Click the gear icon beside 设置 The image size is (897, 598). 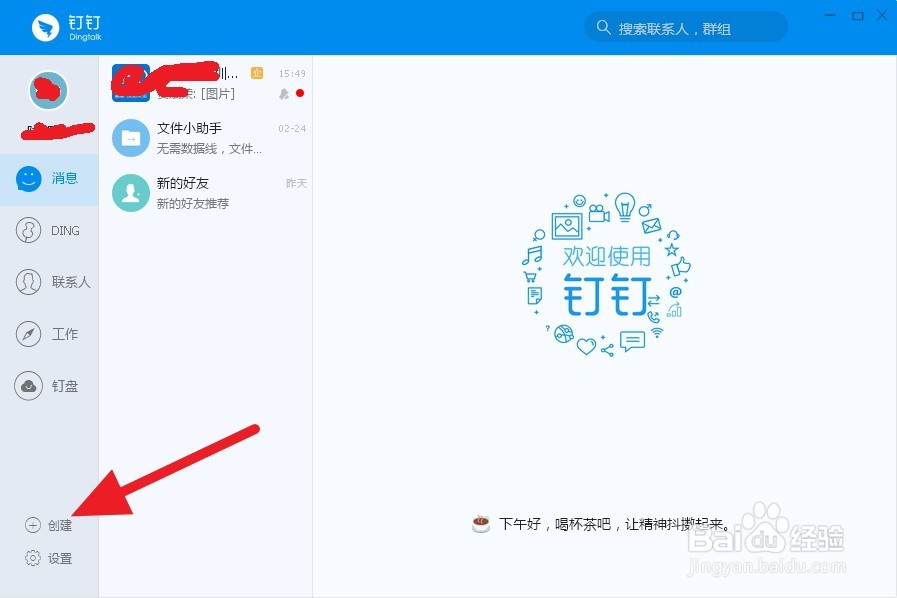tap(33, 558)
